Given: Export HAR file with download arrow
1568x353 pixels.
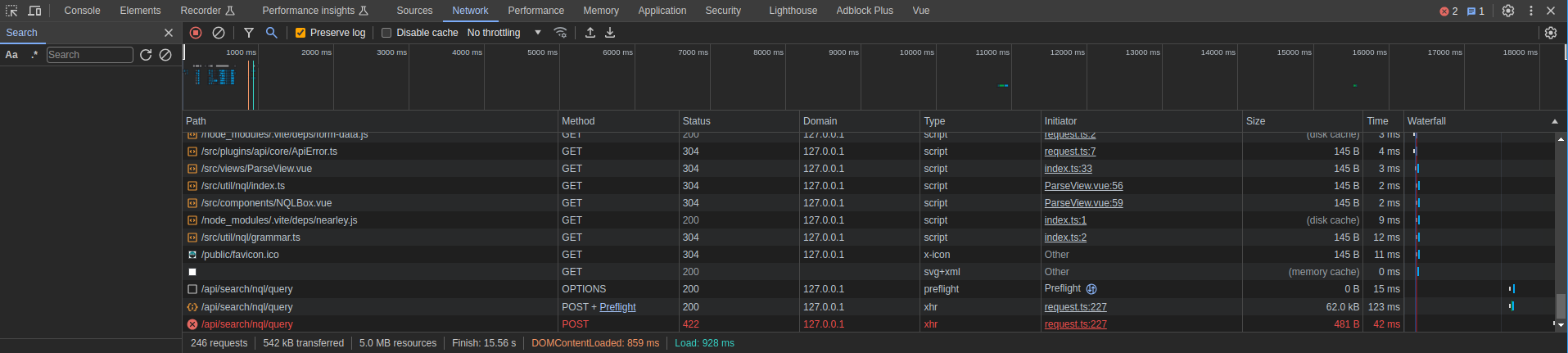Looking at the screenshot, I should click(x=610, y=33).
